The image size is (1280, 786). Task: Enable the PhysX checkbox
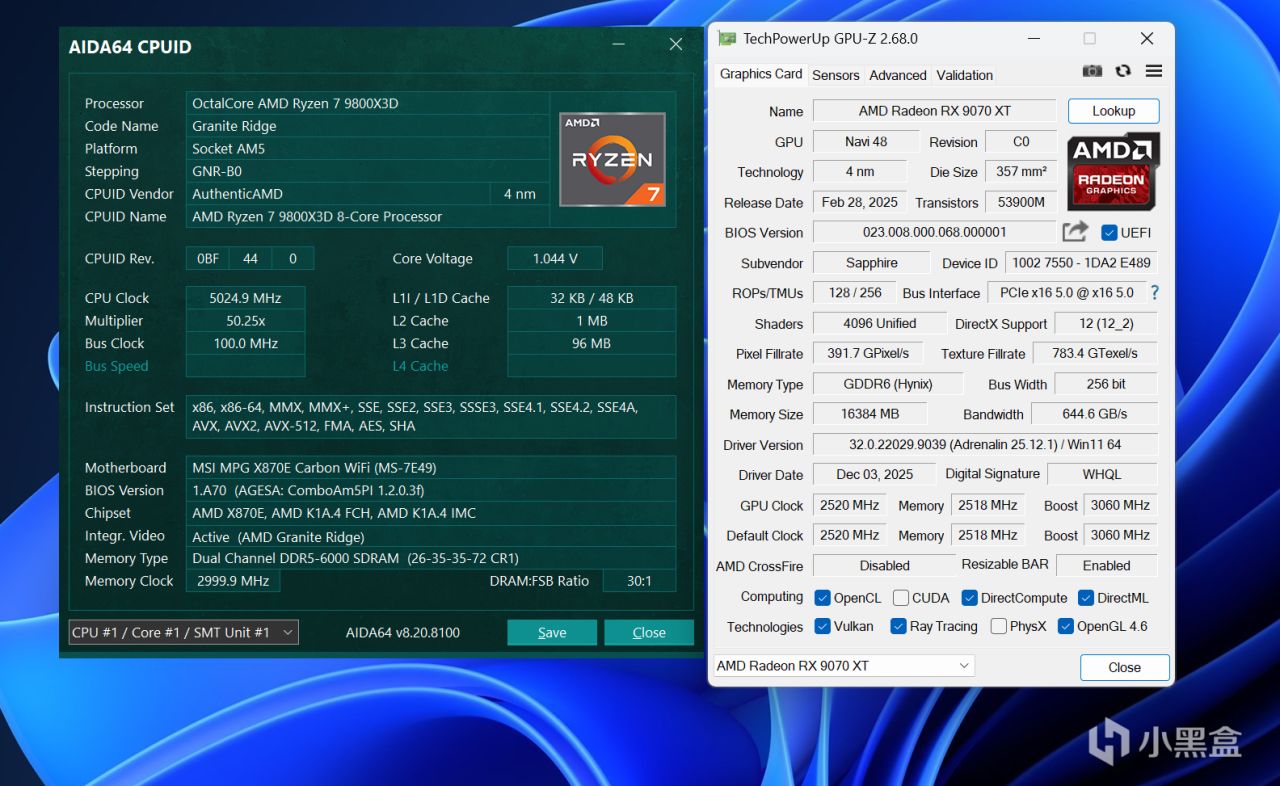pyautogui.click(x=999, y=626)
